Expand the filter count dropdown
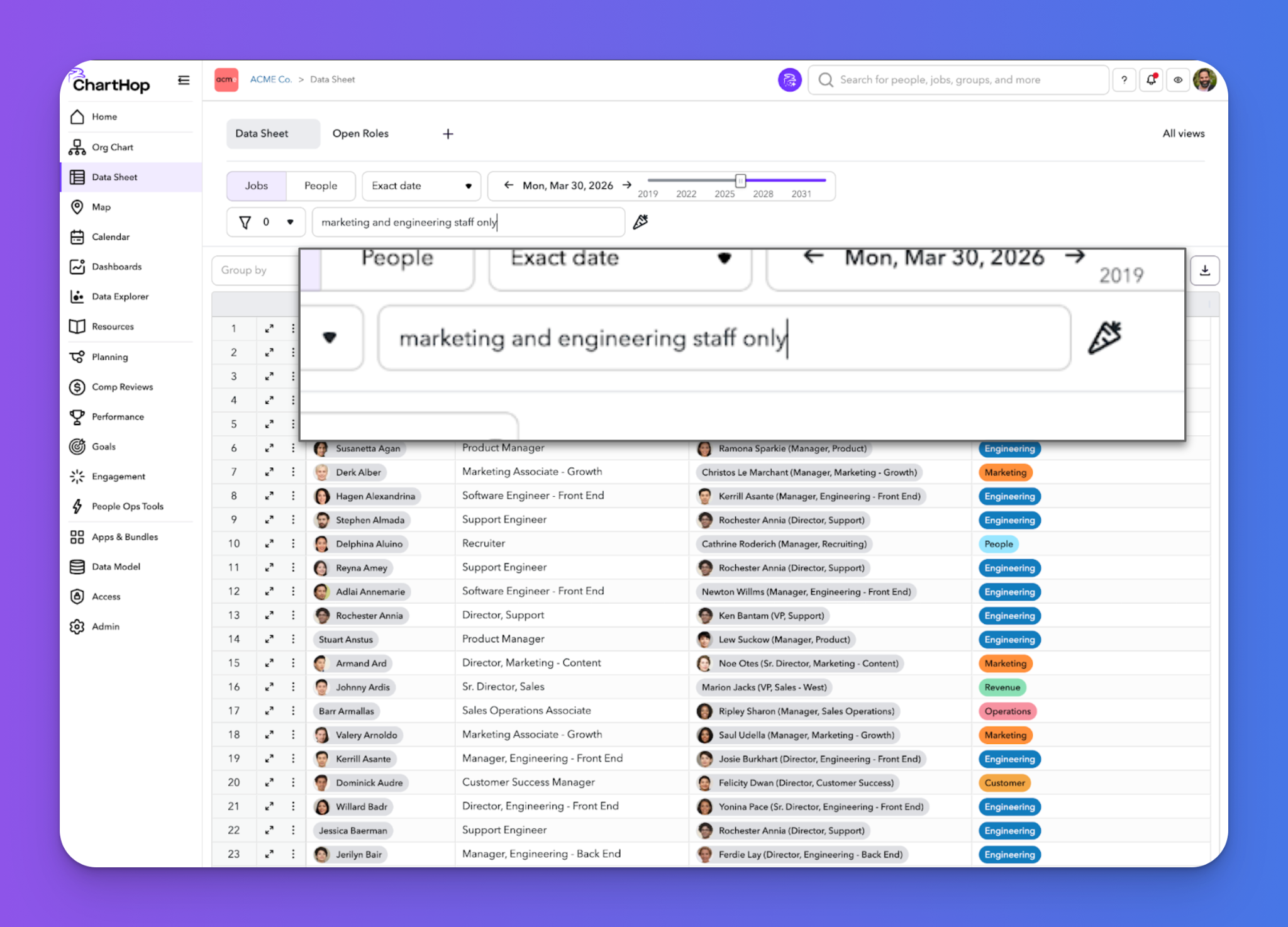The image size is (1288, 927). pyautogui.click(x=290, y=222)
